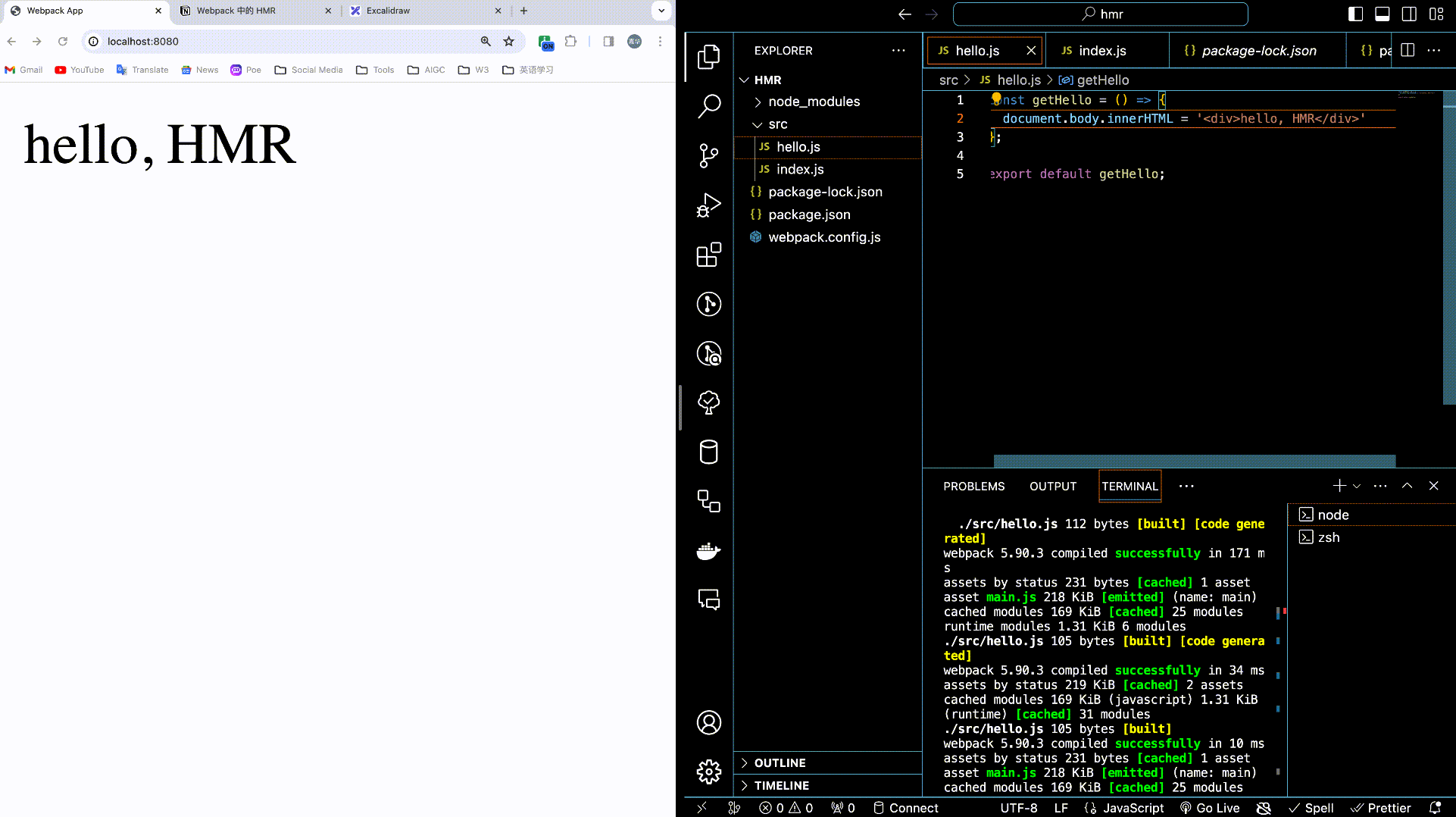Open terminal panel more actions menu
This screenshot has width=1456, height=817.
tap(1380, 486)
